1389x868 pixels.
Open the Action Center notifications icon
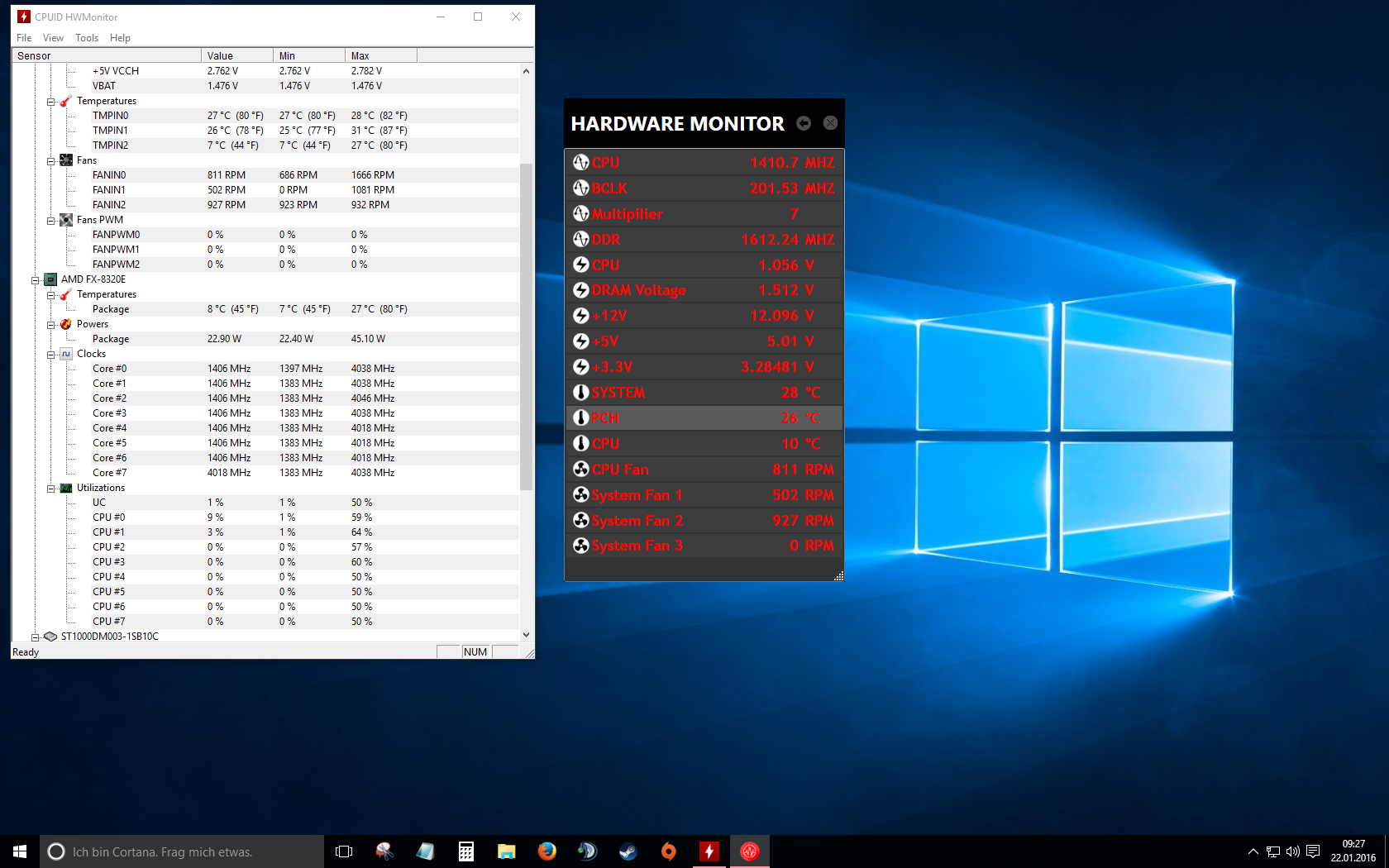click(x=1313, y=851)
